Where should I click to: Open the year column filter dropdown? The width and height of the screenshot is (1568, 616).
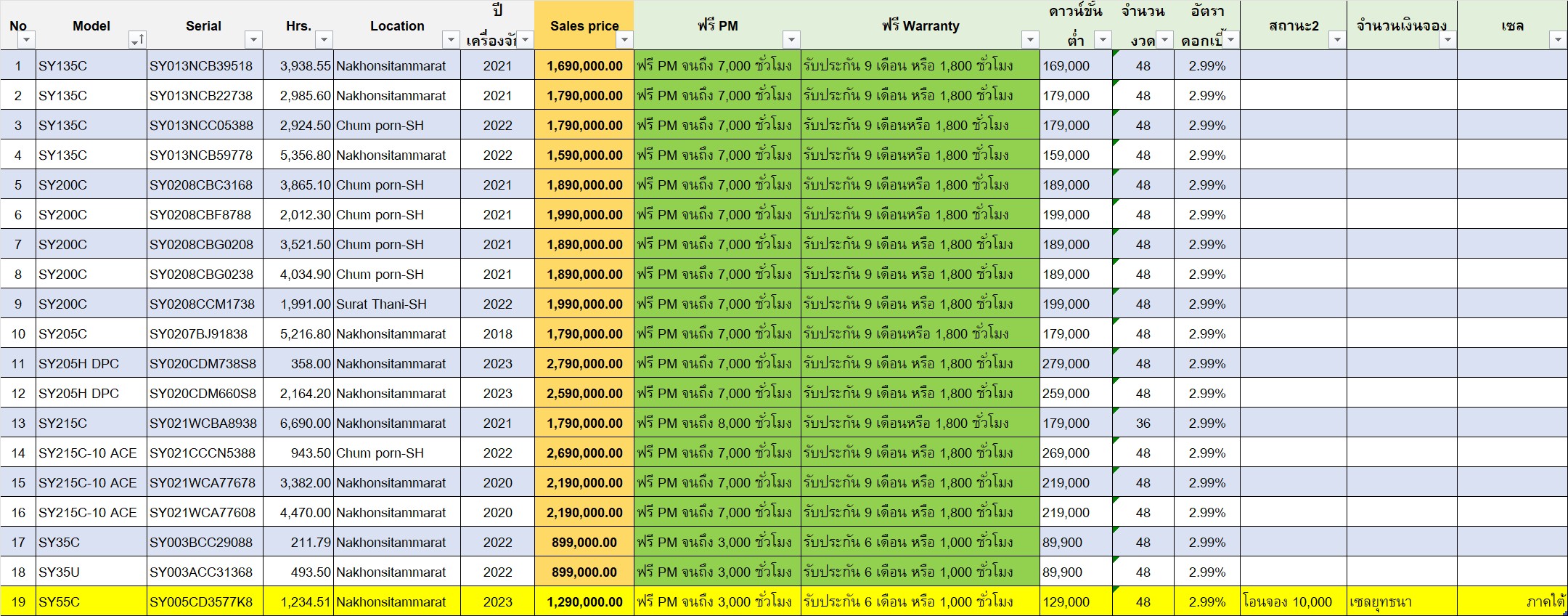[526, 40]
